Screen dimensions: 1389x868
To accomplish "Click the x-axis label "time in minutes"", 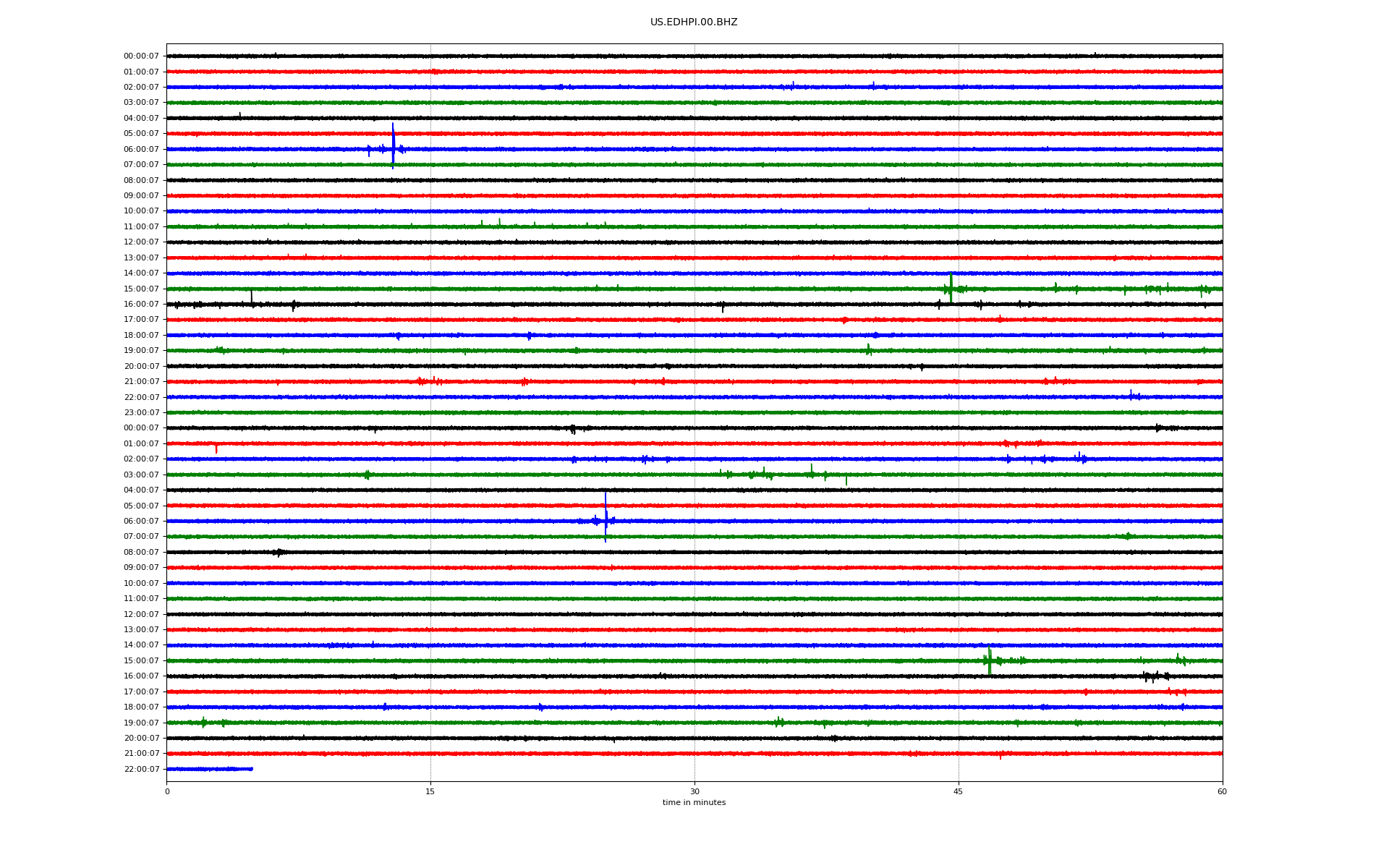I will [693, 803].
